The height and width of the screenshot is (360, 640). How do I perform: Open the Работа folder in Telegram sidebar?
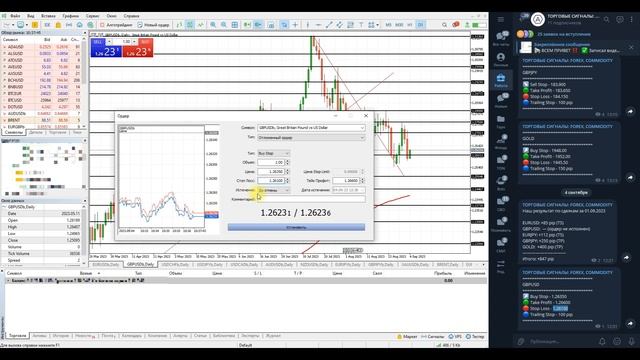coord(501,80)
